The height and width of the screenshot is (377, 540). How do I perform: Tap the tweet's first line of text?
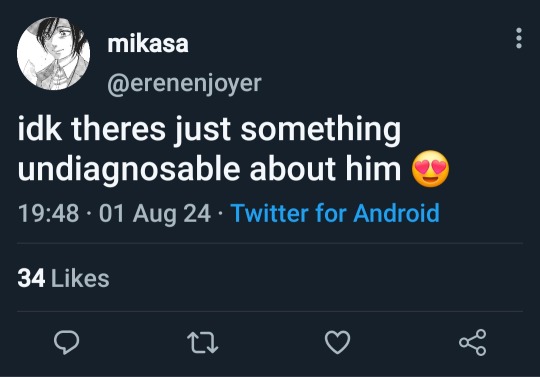(209, 130)
